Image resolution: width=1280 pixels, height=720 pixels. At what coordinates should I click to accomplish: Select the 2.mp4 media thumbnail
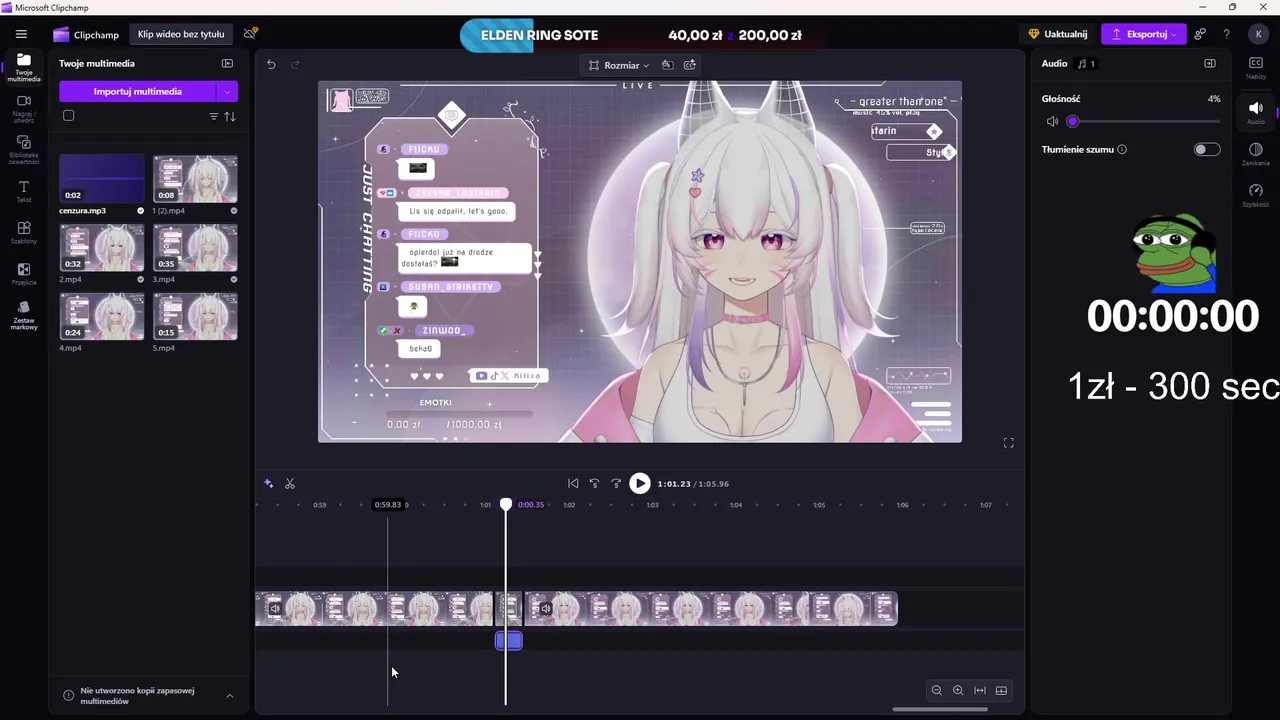(102, 247)
